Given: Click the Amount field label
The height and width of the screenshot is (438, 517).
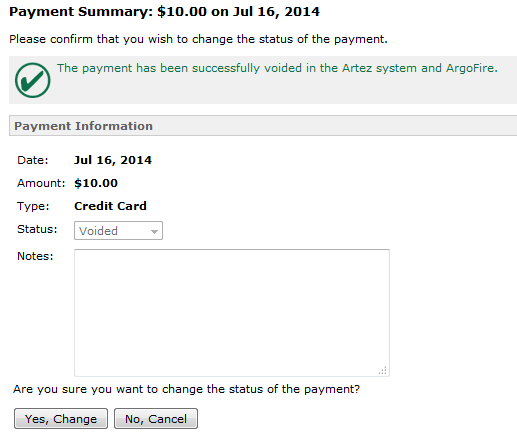Looking at the screenshot, I should click(x=41, y=183).
